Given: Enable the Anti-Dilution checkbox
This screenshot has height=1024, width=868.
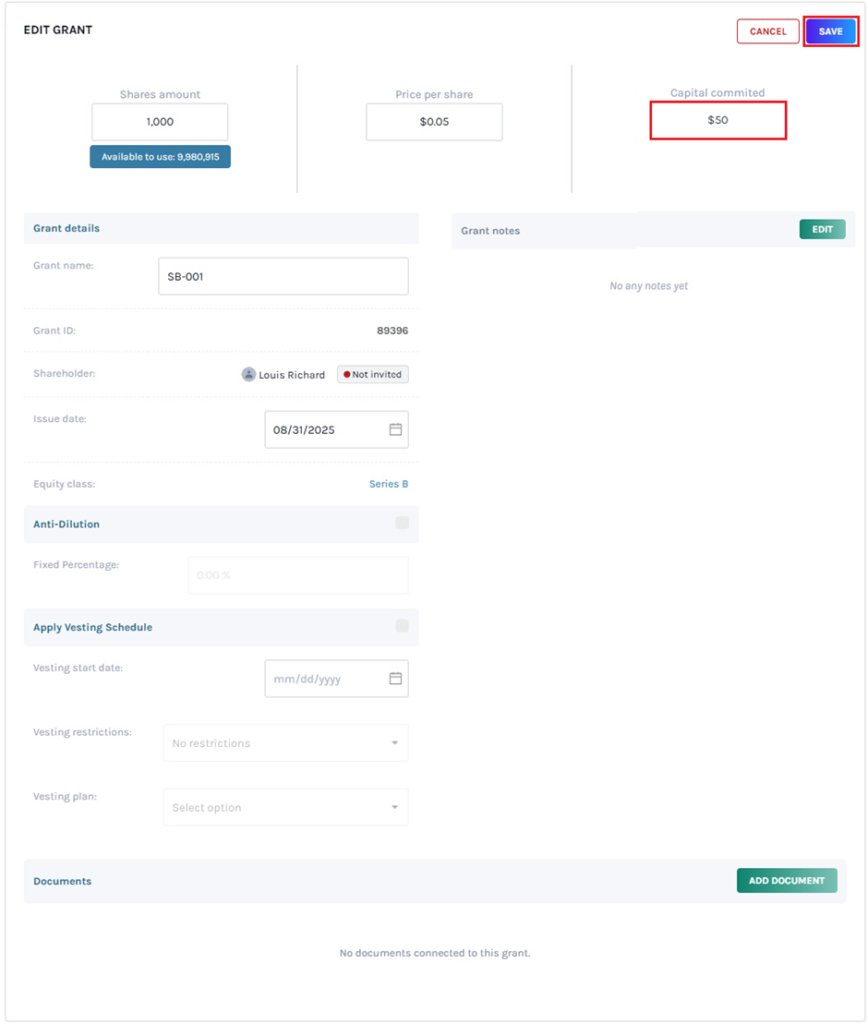Looking at the screenshot, I should [402, 523].
